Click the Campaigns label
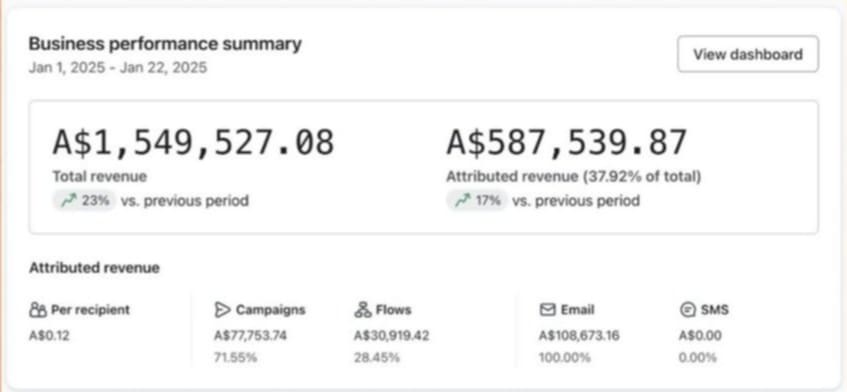847x392 pixels. click(x=271, y=310)
